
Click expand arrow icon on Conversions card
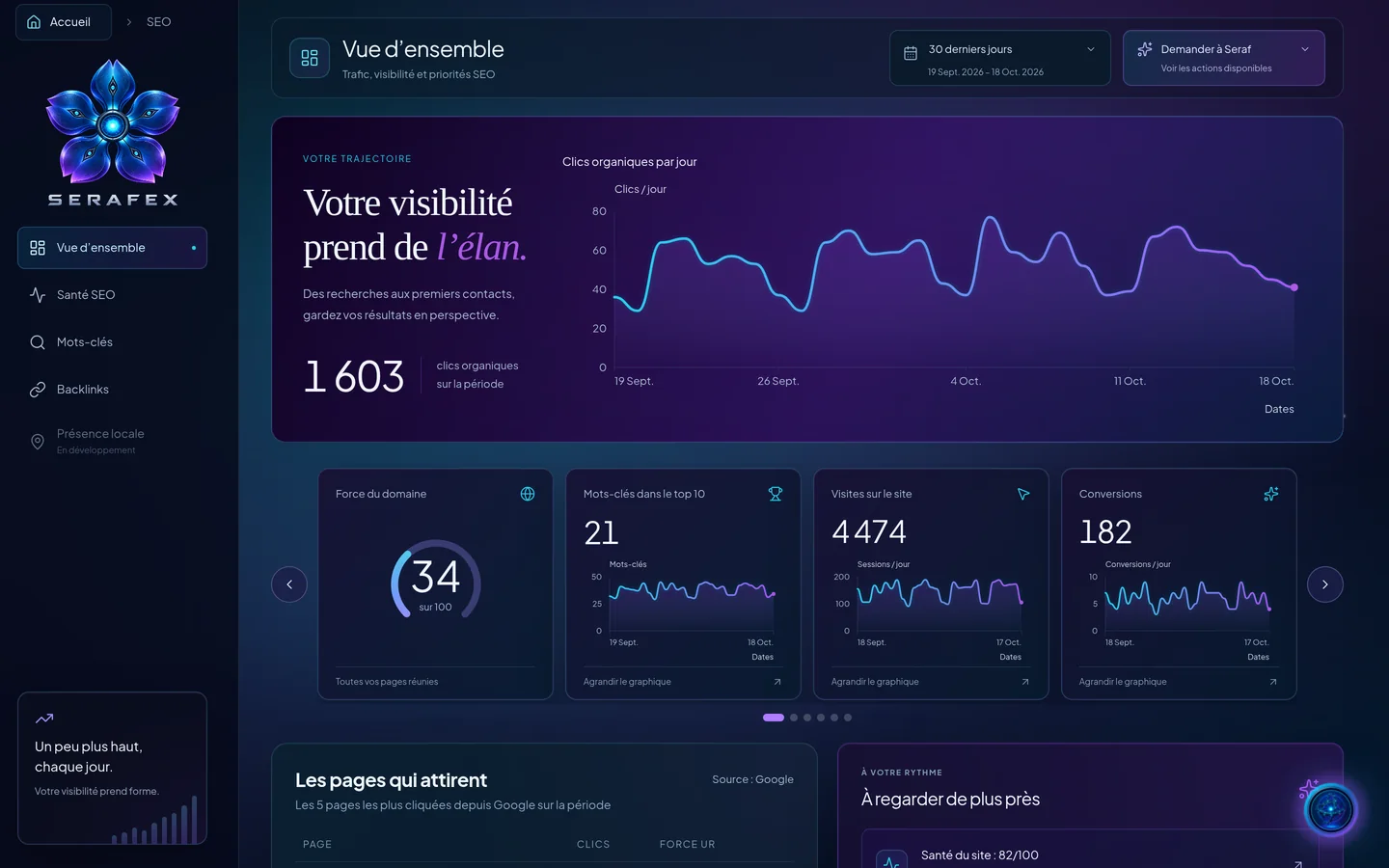click(1273, 682)
